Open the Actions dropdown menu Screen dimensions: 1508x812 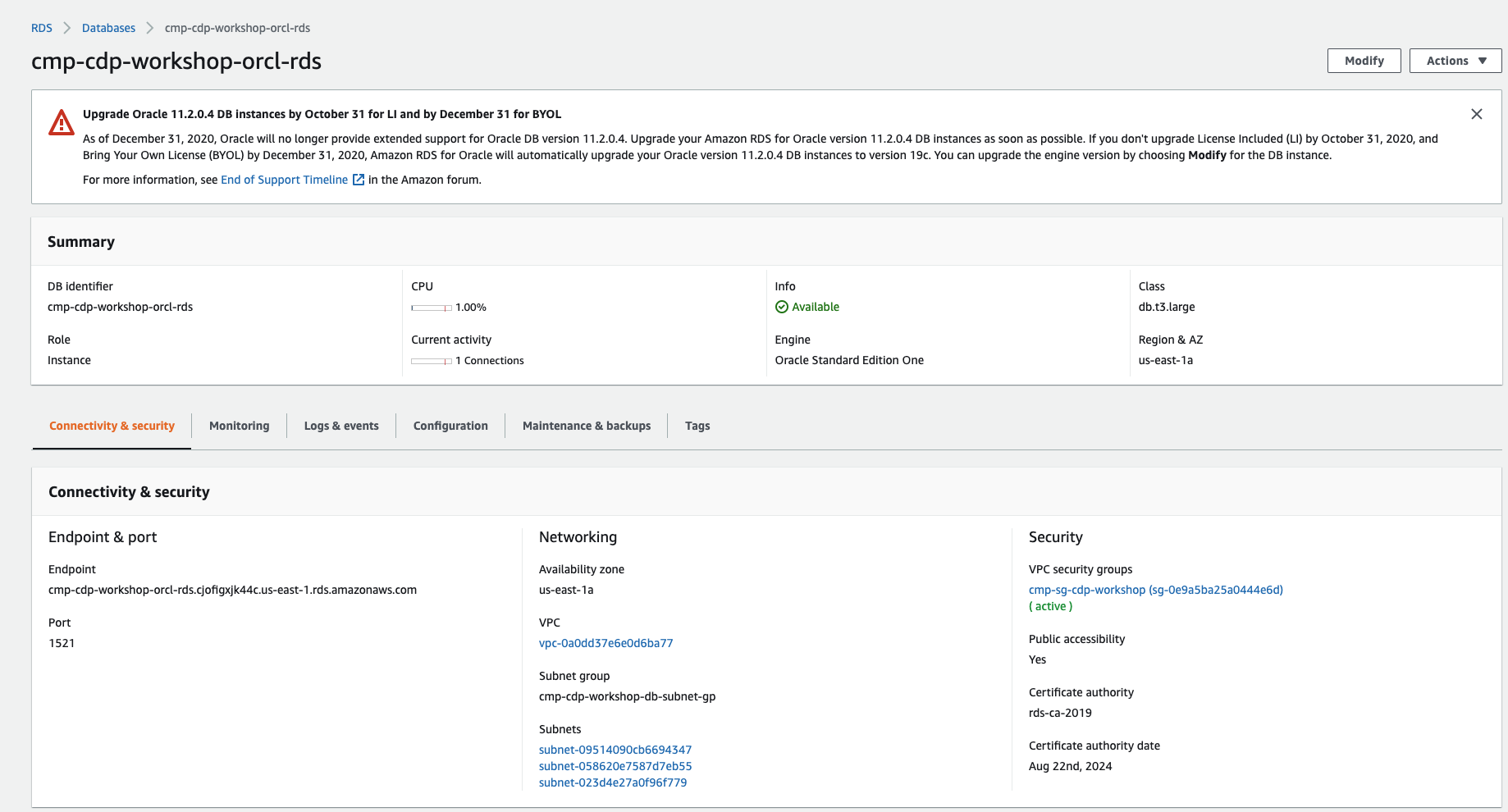[x=1455, y=61]
